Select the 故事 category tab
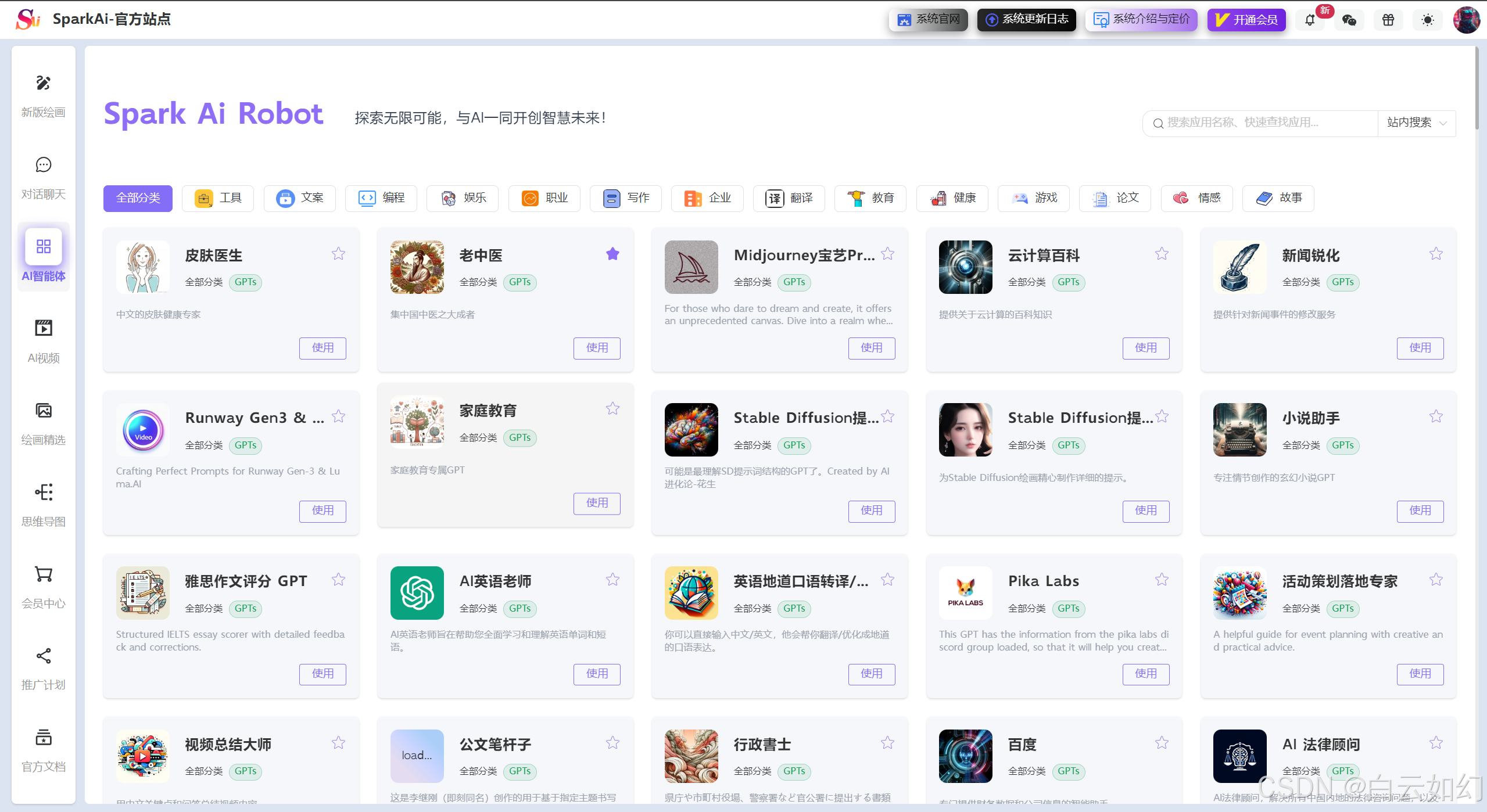Image resolution: width=1487 pixels, height=812 pixels. click(1278, 198)
